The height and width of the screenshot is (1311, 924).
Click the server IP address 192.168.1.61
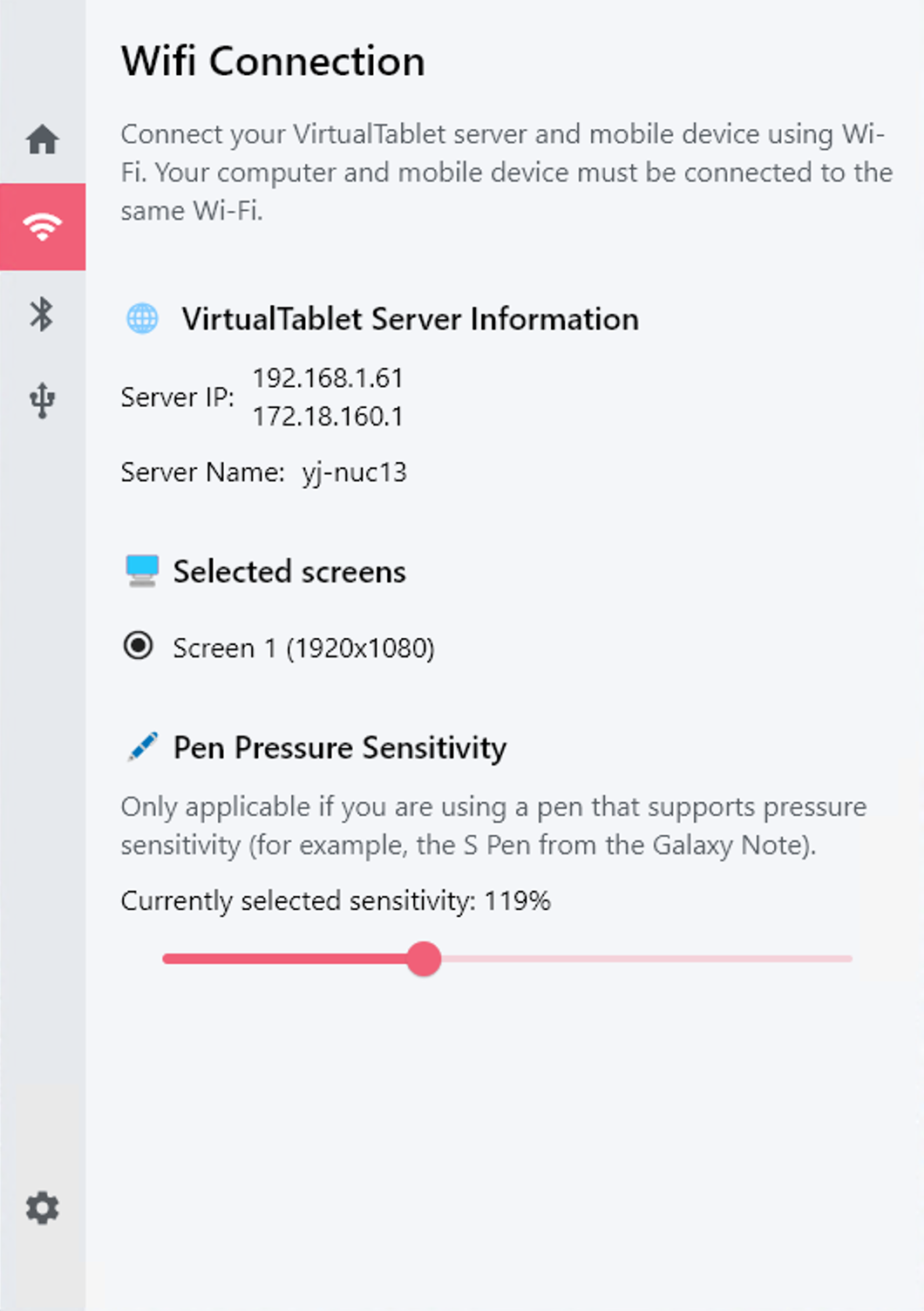330,378
